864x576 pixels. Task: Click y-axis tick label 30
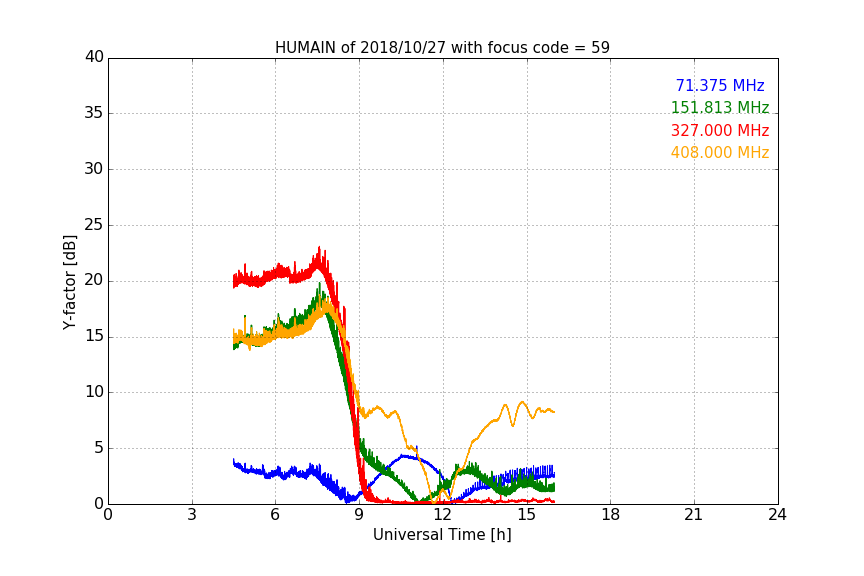pos(94,169)
